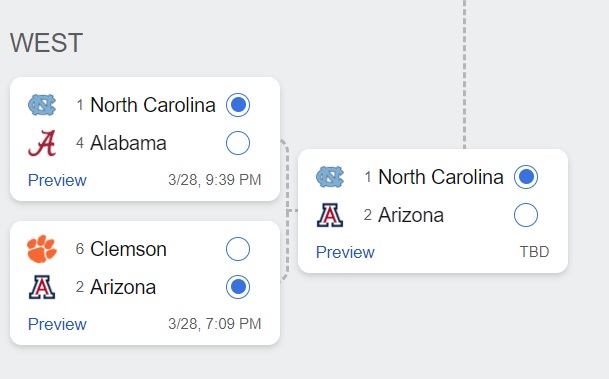Select Clemson as the winner radio button
The width and height of the screenshot is (609, 379).
[x=238, y=249]
